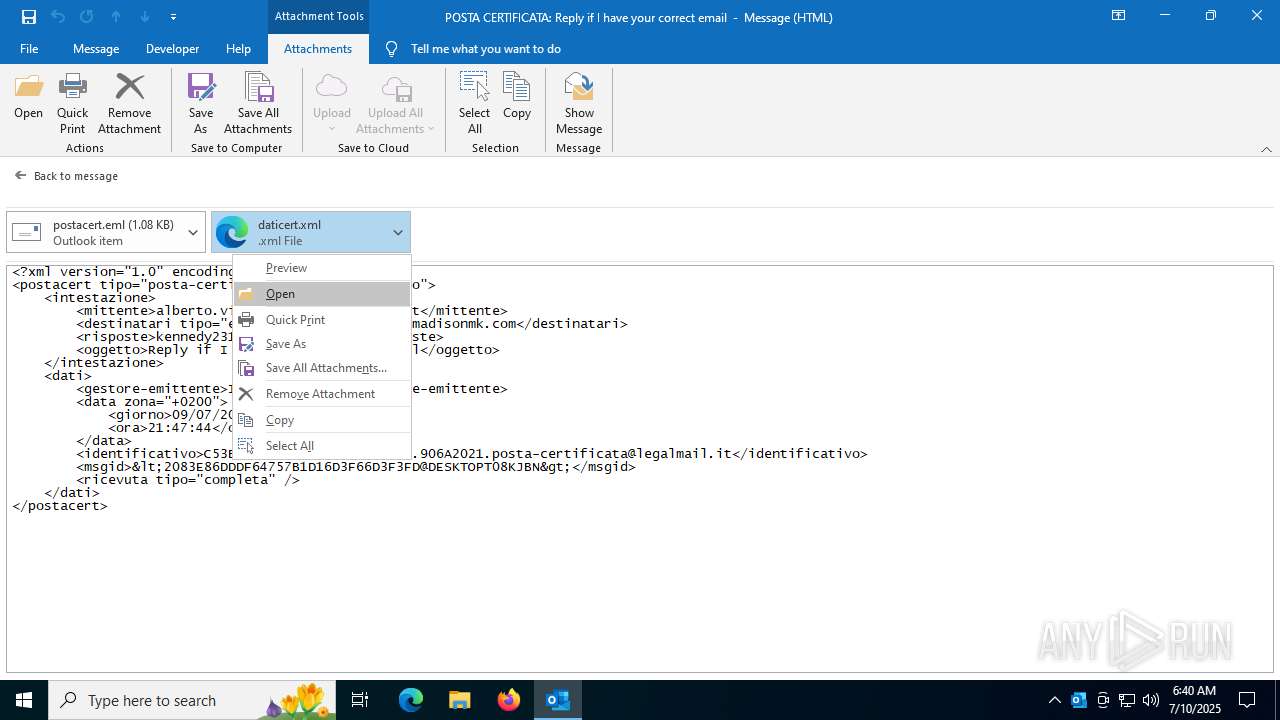Choose Select All in the context menu
Image resolution: width=1280 pixels, height=720 pixels.
click(x=322, y=446)
